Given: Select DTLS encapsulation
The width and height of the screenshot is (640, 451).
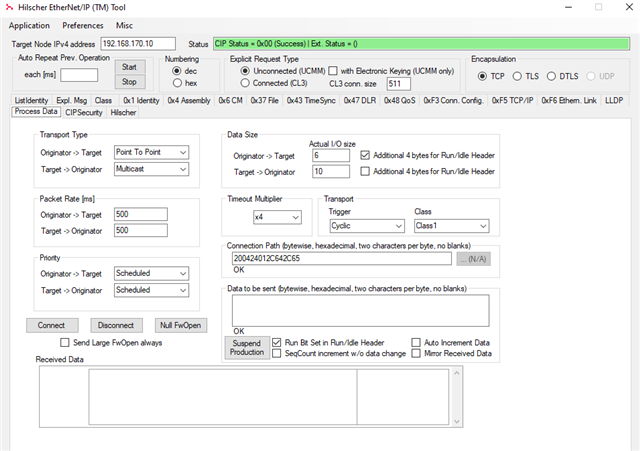Looking at the screenshot, I should (x=551, y=76).
